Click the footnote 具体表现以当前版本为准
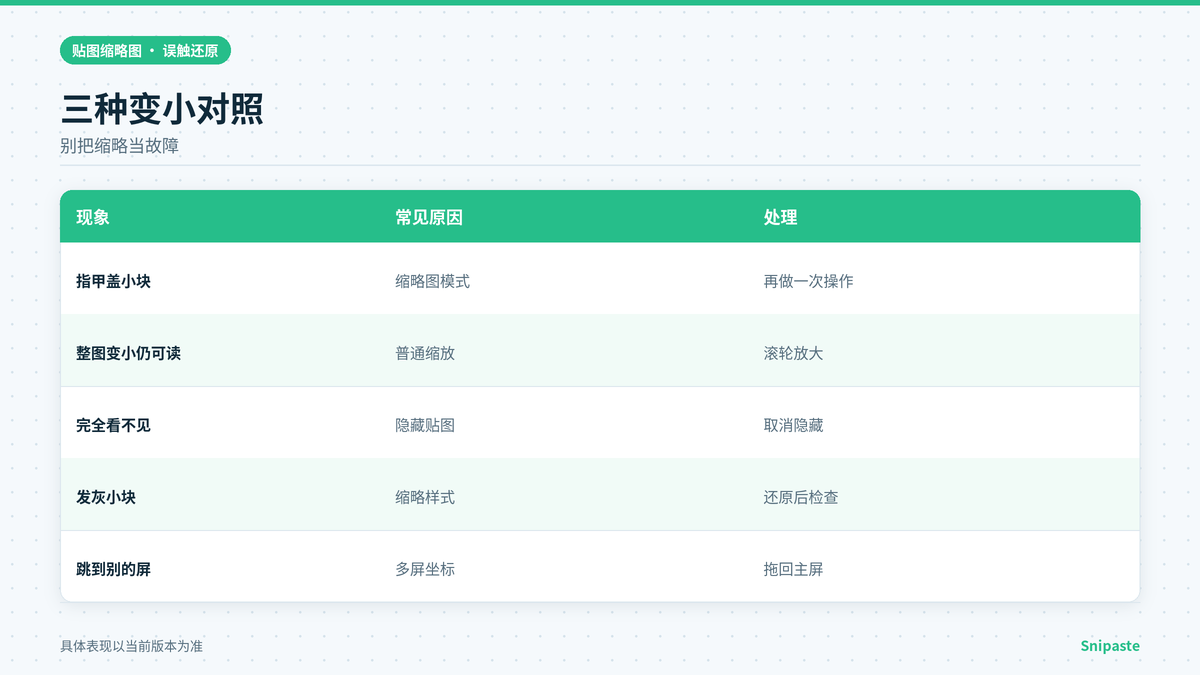 (x=131, y=646)
